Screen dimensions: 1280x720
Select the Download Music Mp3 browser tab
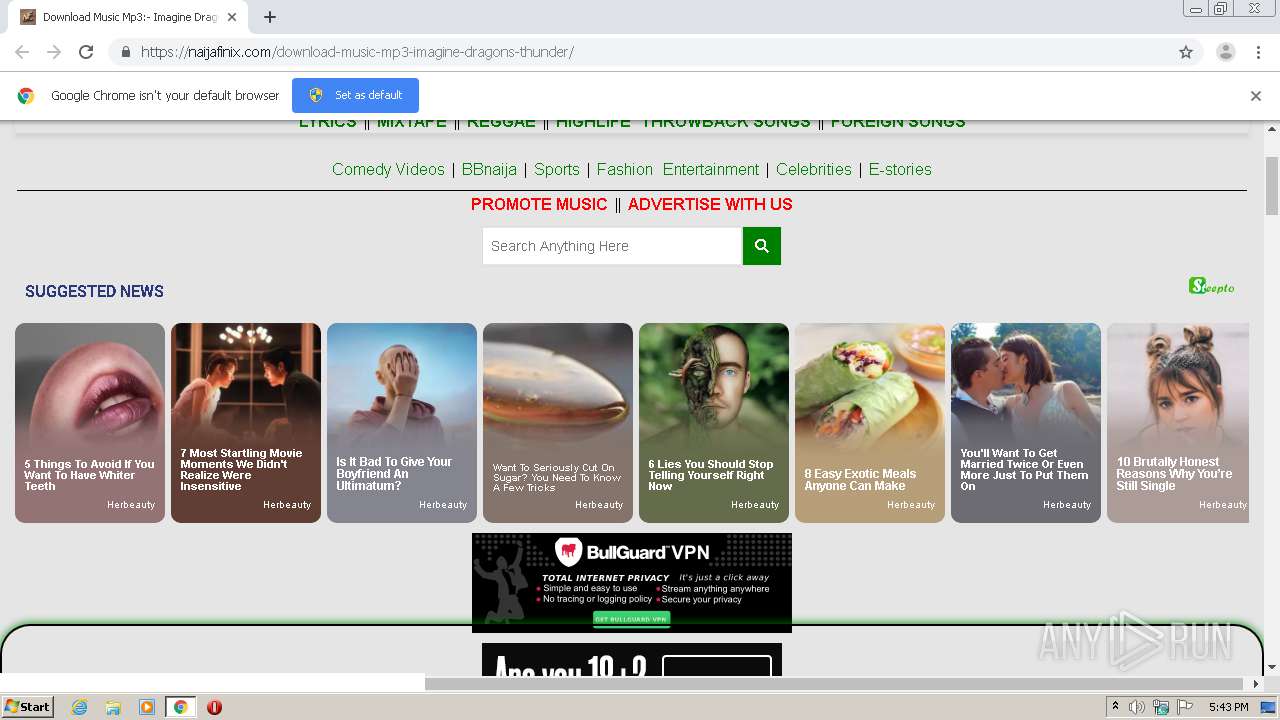130,17
